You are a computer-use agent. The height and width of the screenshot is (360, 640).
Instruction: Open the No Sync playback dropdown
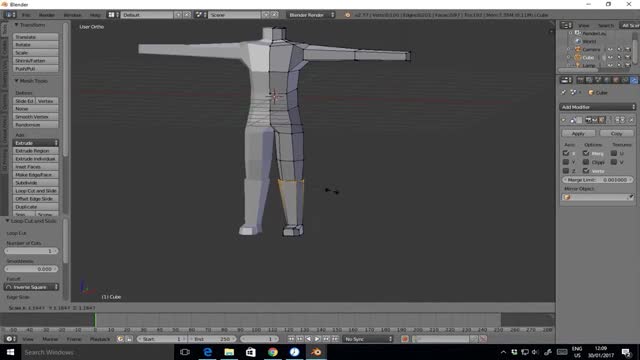click(368, 339)
